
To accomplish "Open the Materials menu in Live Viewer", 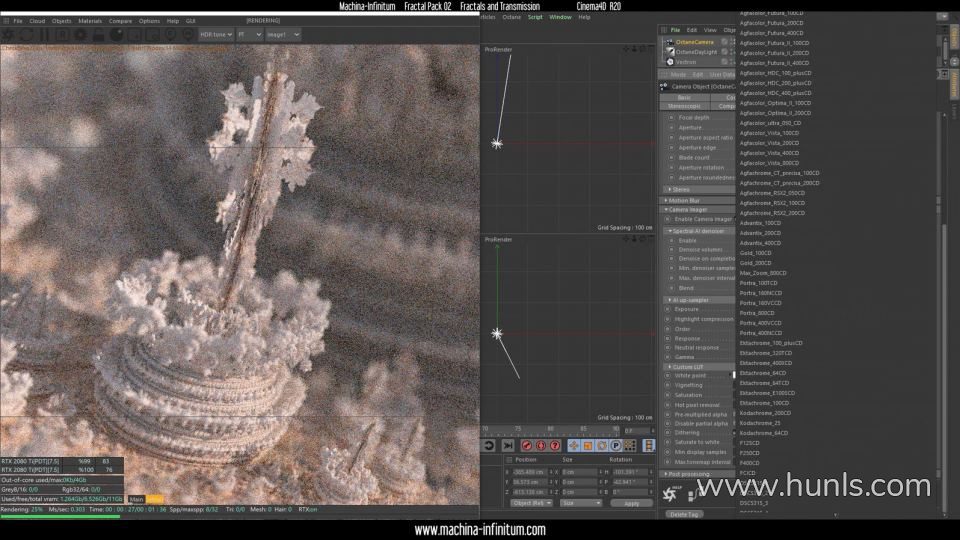I will pyautogui.click(x=90, y=20).
